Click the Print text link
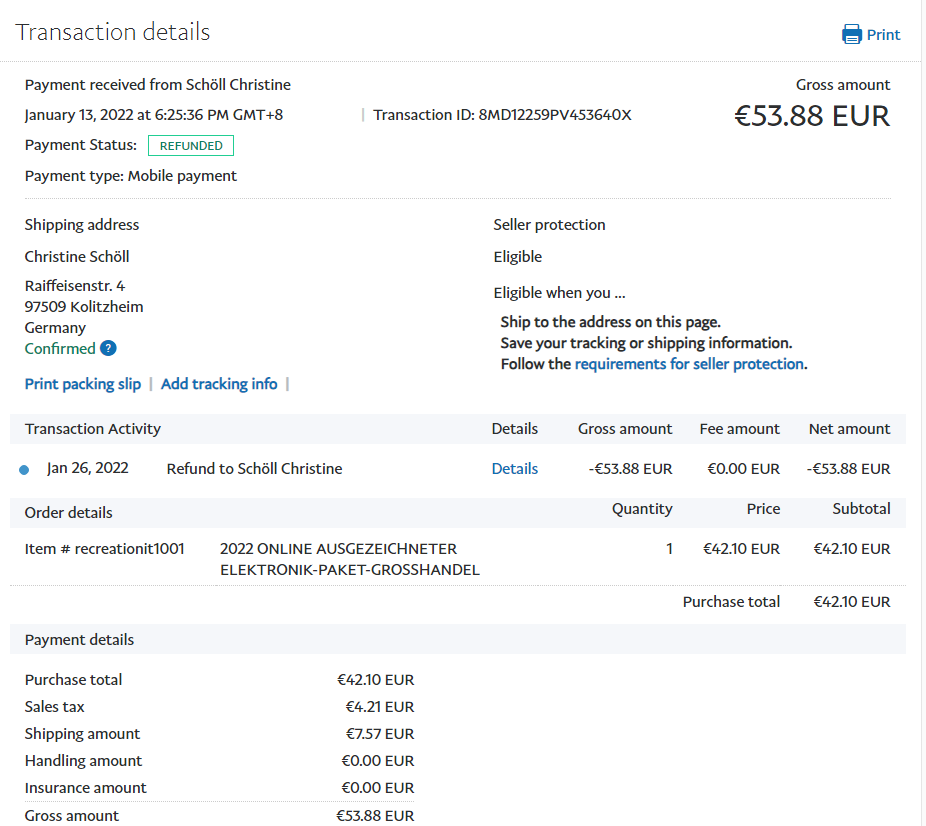Image resolution: width=926 pixels, height=826 pixels. pyautogui.click(x=883, y=35)
